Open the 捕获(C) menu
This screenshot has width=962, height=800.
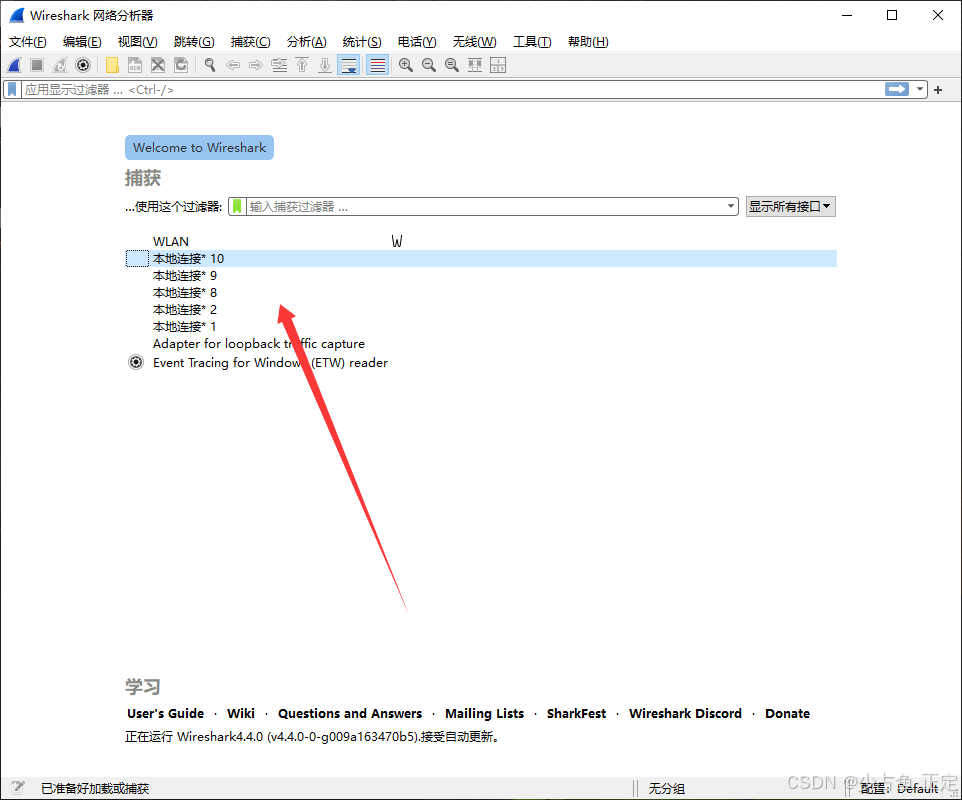point(250,42)
